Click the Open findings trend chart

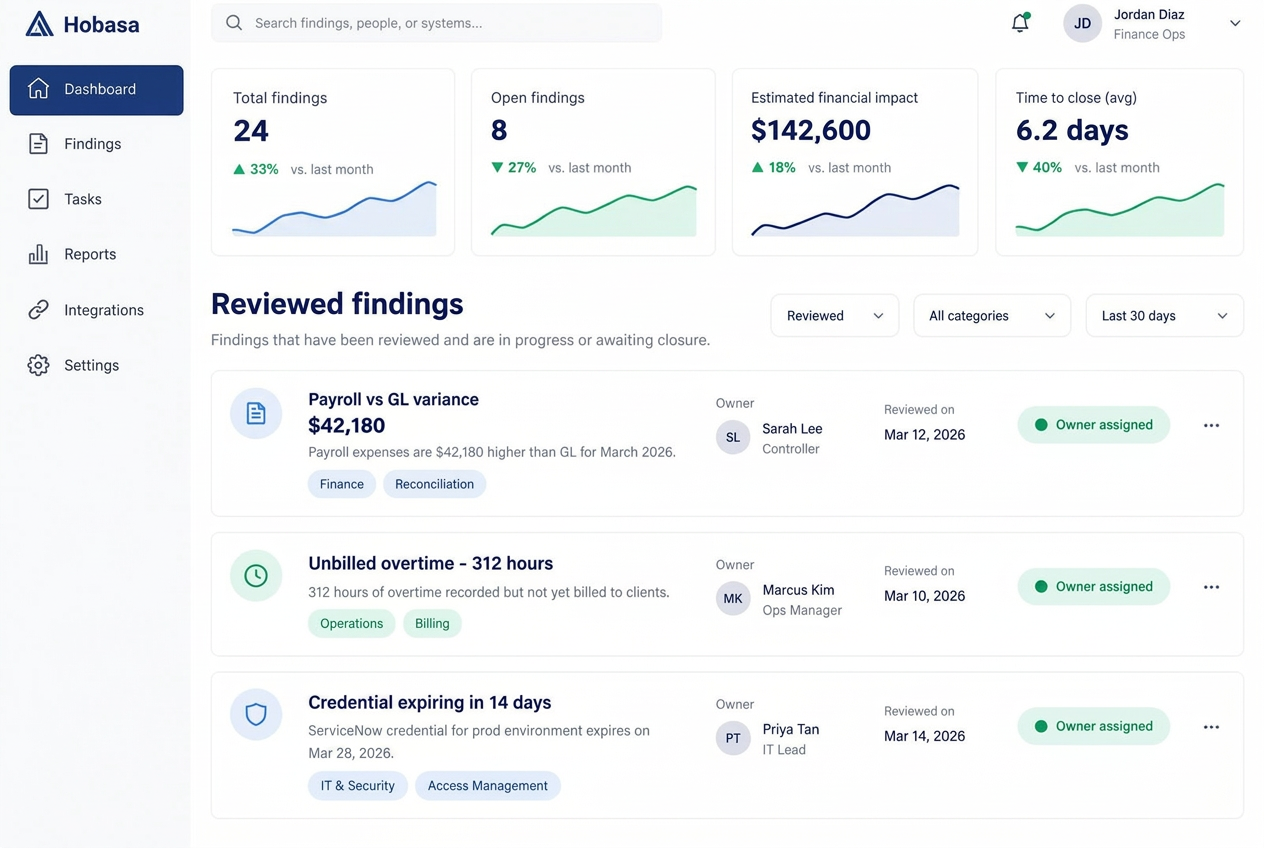594,210
